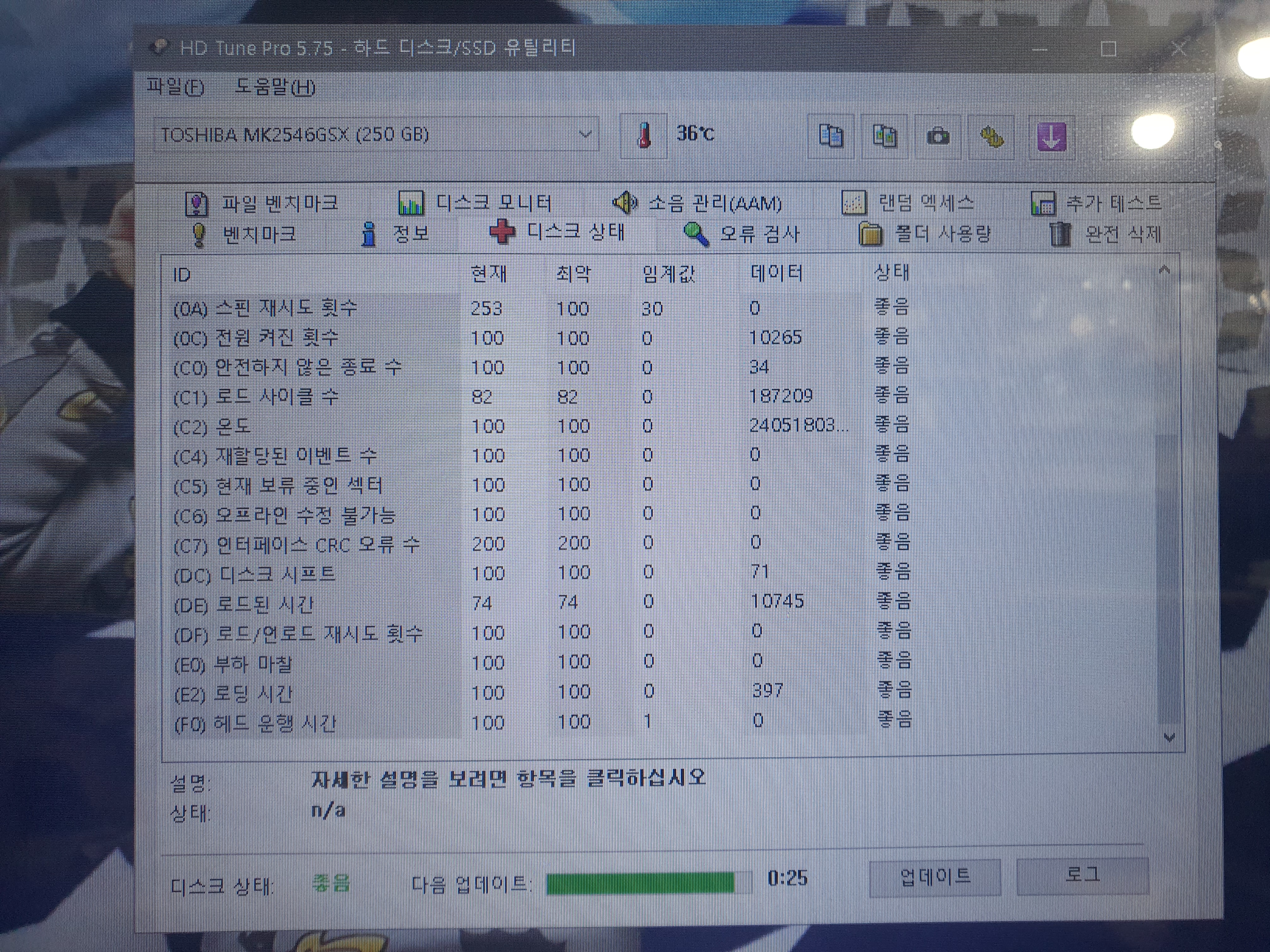Image resolution: width=1270 pixels, height=952 pixels.
Task: Switch to the 랜덤 엑세스 tab
Action: tap(908, 202)
